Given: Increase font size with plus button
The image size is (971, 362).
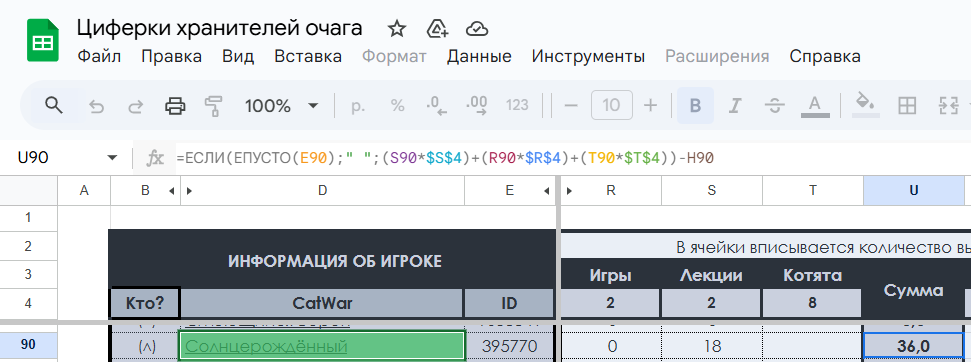Looking at the screenshot, I should [650, 106].
